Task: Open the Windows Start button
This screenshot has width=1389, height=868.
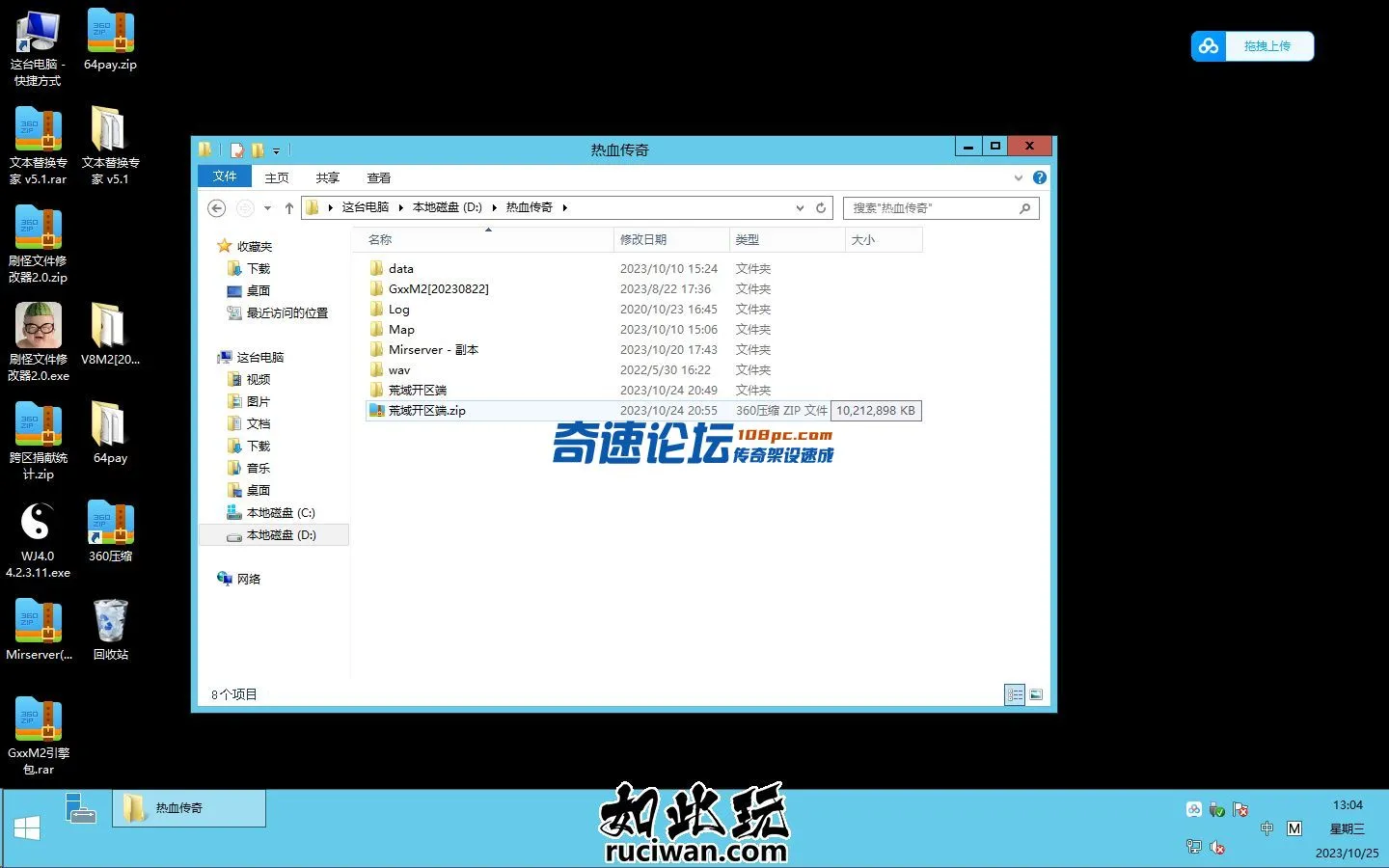Action: pos(27,828)
